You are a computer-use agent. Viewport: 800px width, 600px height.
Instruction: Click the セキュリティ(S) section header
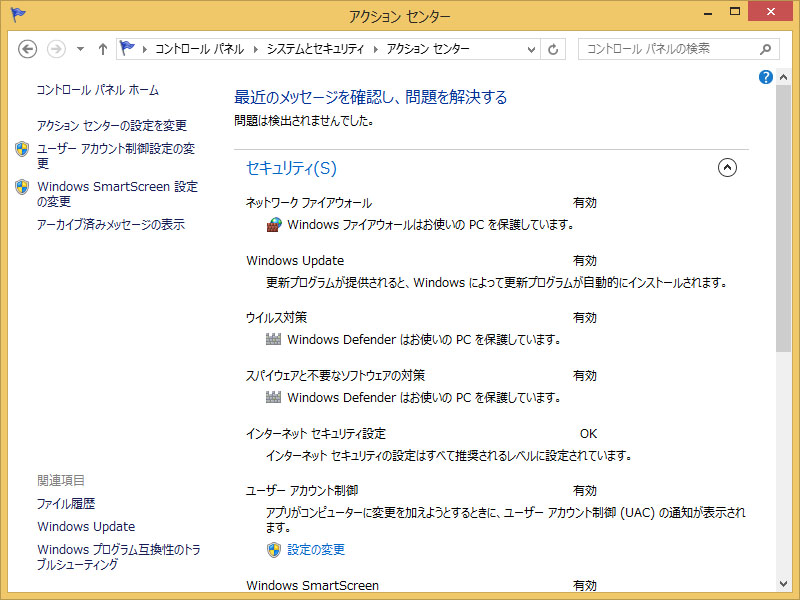coord(291,168)
